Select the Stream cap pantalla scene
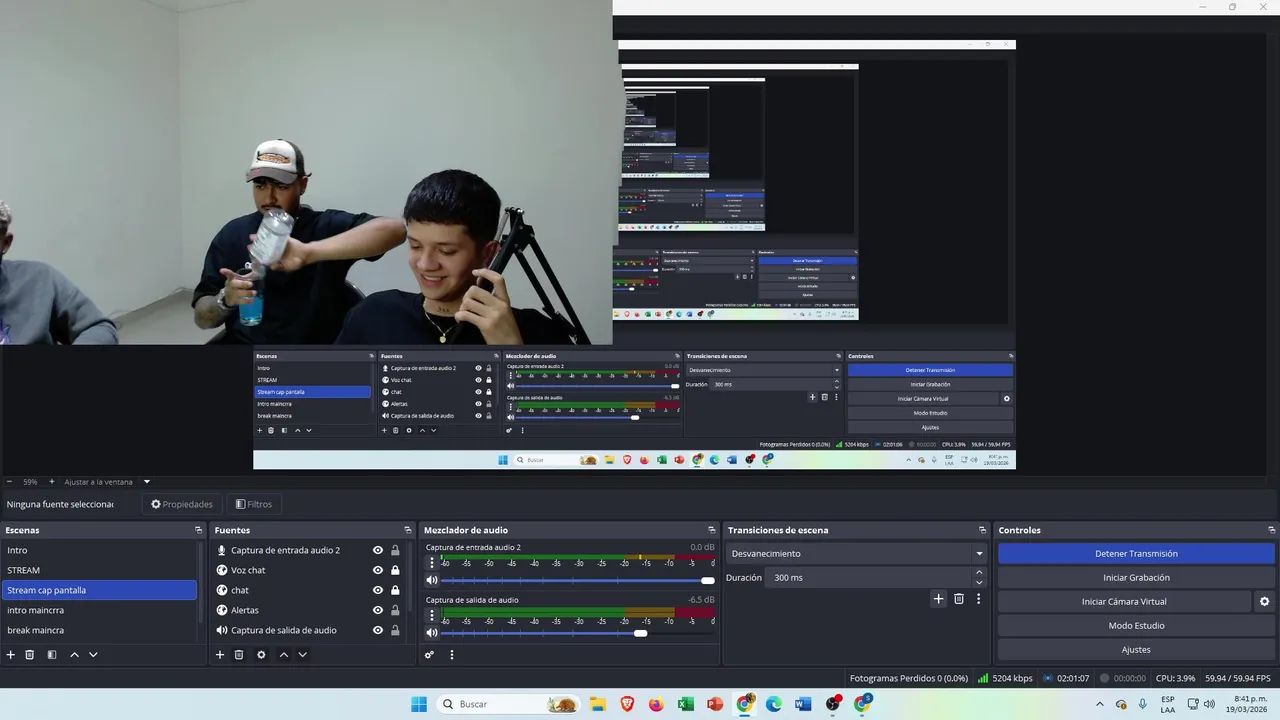Screen dimensions: 1280x720 click(x=100, y=590)
